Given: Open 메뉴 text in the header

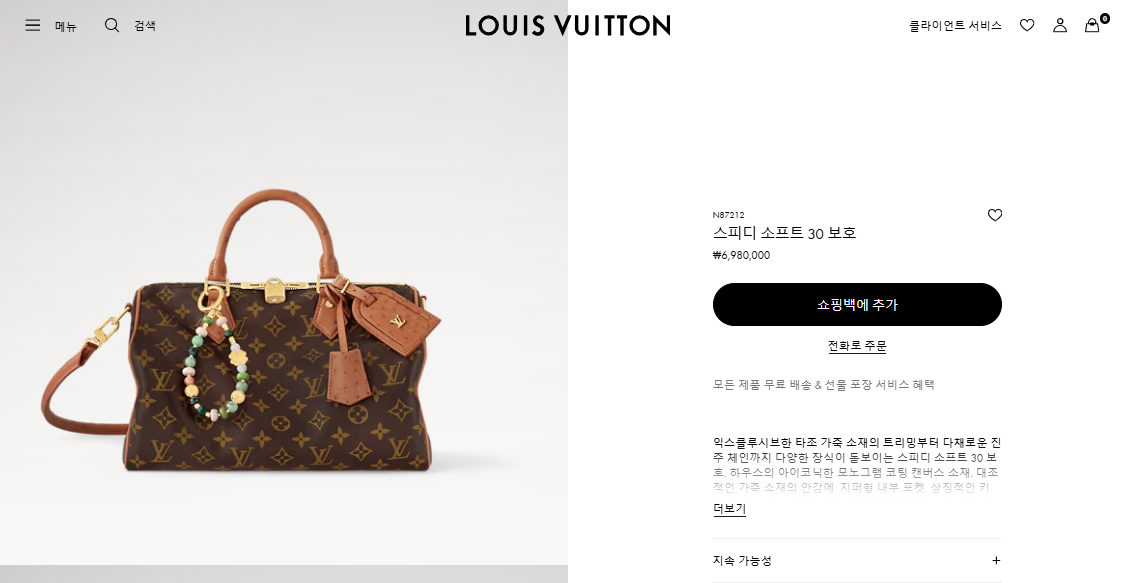Looking at the screenshot, I should [x=65, y=26].
